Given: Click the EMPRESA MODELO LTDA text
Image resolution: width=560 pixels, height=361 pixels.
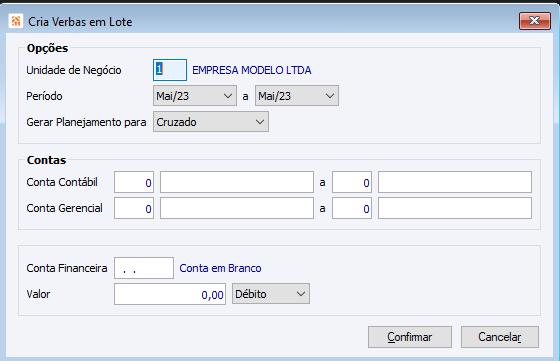Looking at the screenshot, I should (x=252, y=70).
